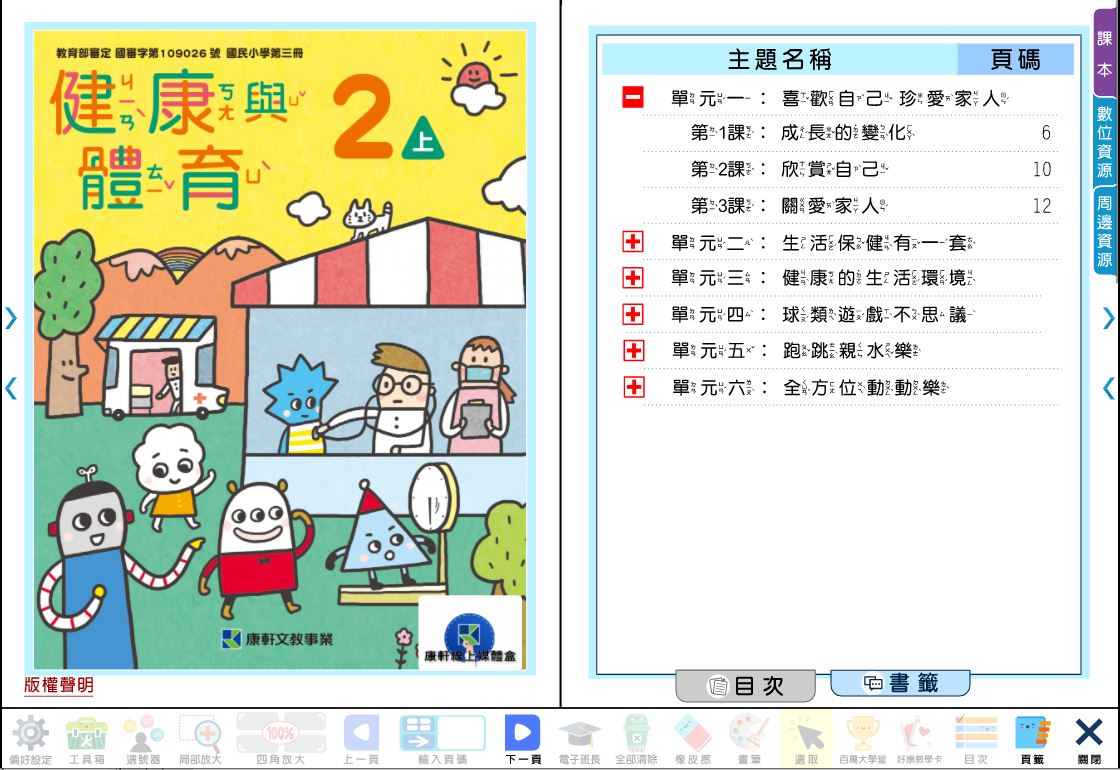Image resolution: width=1120 pixels, height=770 pixels.
Task: Activate the 局部放大 partial zoom tool
Action: tap(200, 739)
